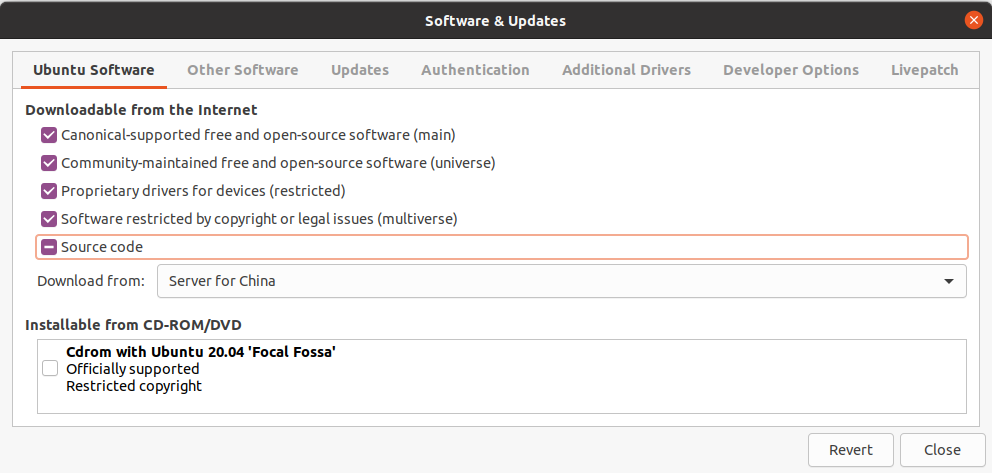Select the Additional Drivers tab
Viewport: 992px width, 473px height.
coord(626,70)
